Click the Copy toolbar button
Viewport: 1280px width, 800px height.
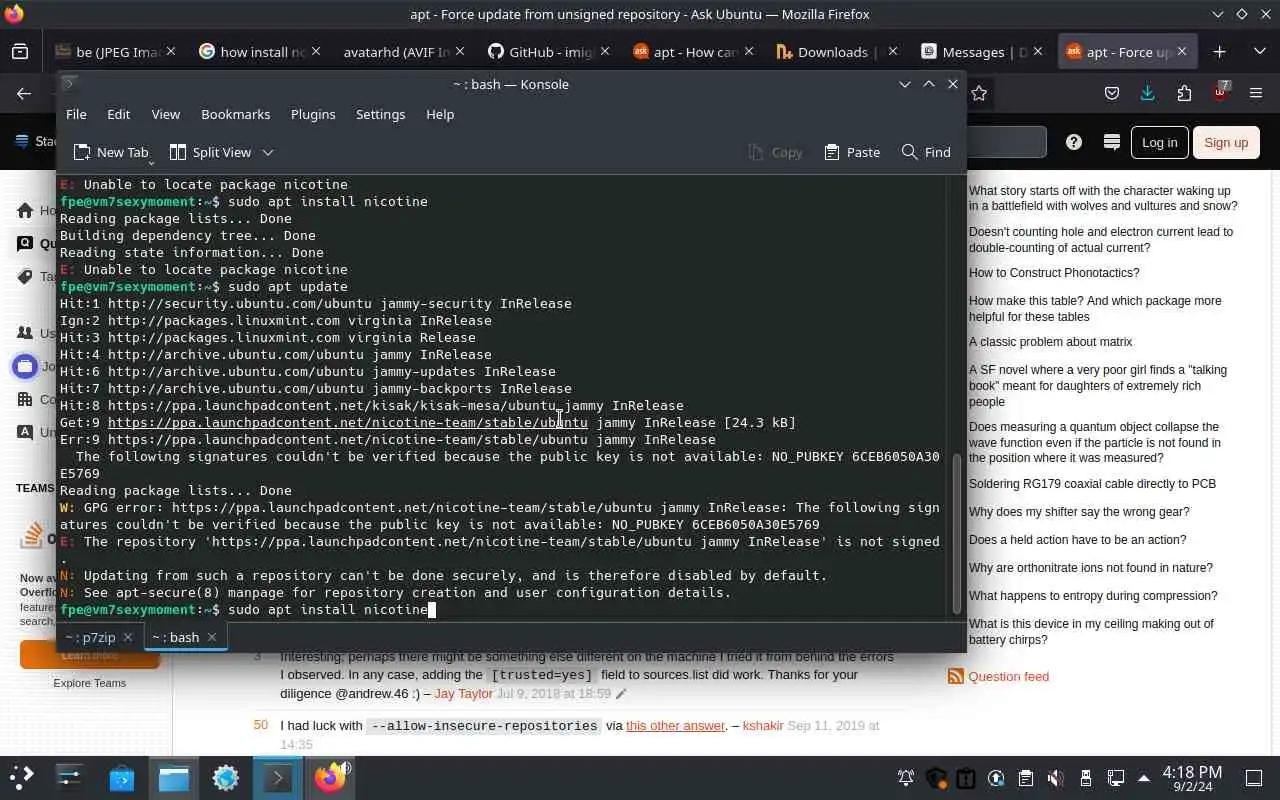(775, 152)
